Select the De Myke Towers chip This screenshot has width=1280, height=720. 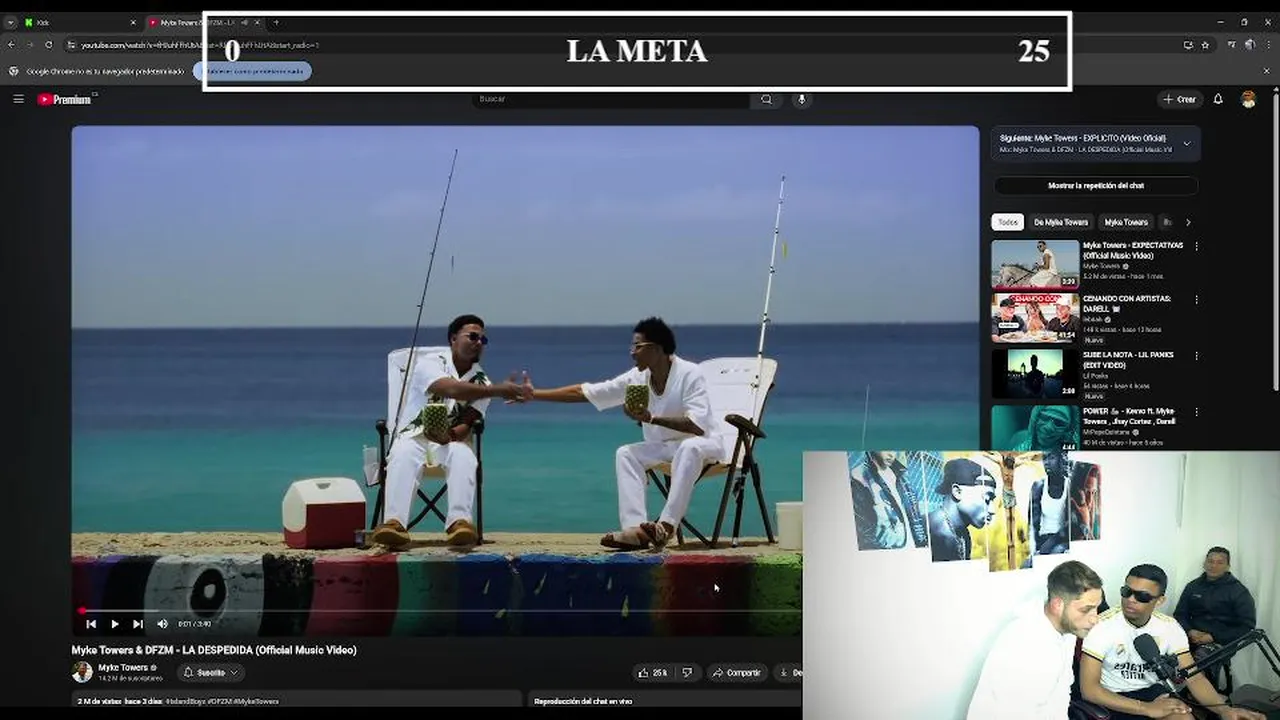pos(1060,222)
